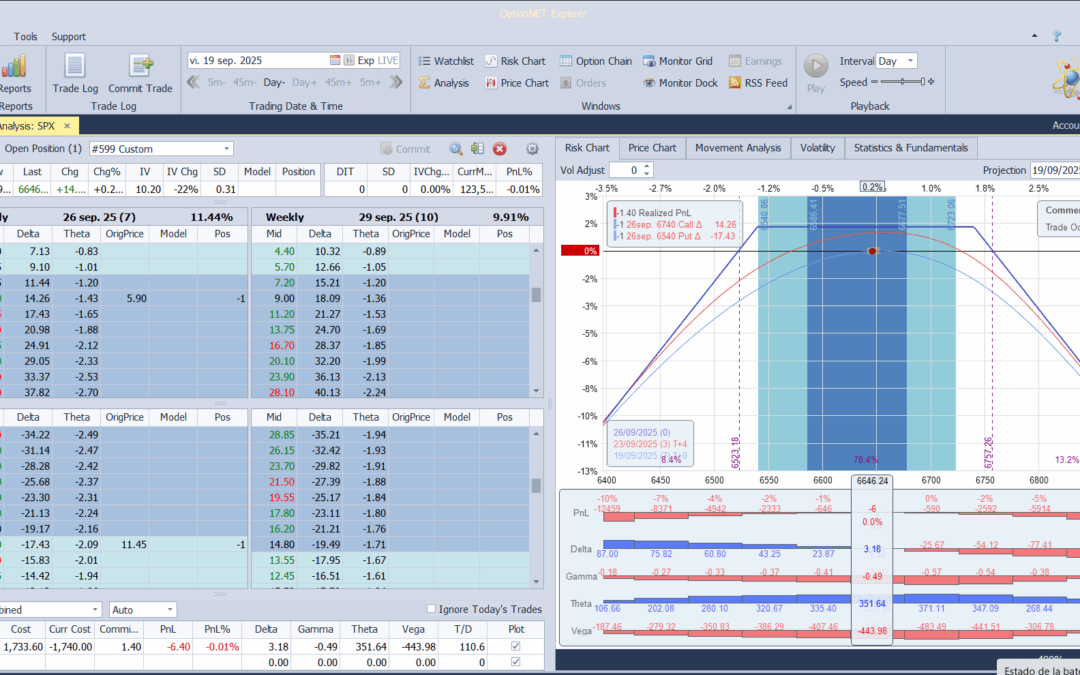Open the Trade Log icon

pos(75,74)
